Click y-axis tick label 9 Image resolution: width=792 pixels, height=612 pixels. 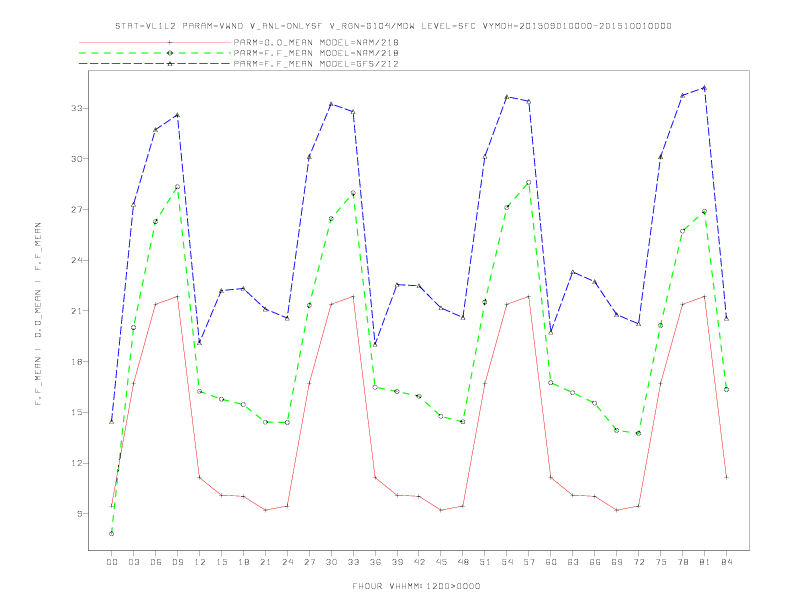tap(80, 514)
